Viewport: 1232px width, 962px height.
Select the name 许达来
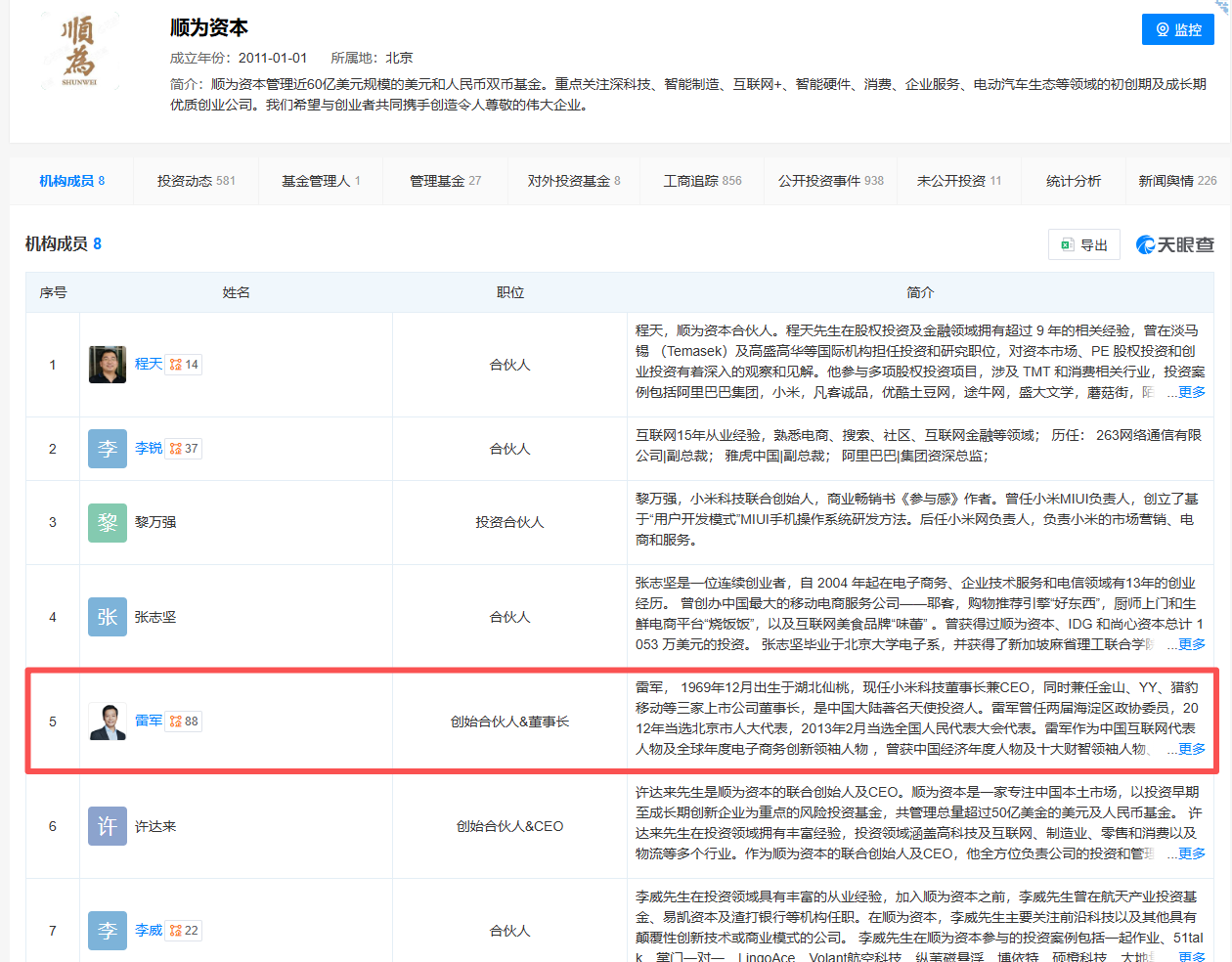click(155, 826)
